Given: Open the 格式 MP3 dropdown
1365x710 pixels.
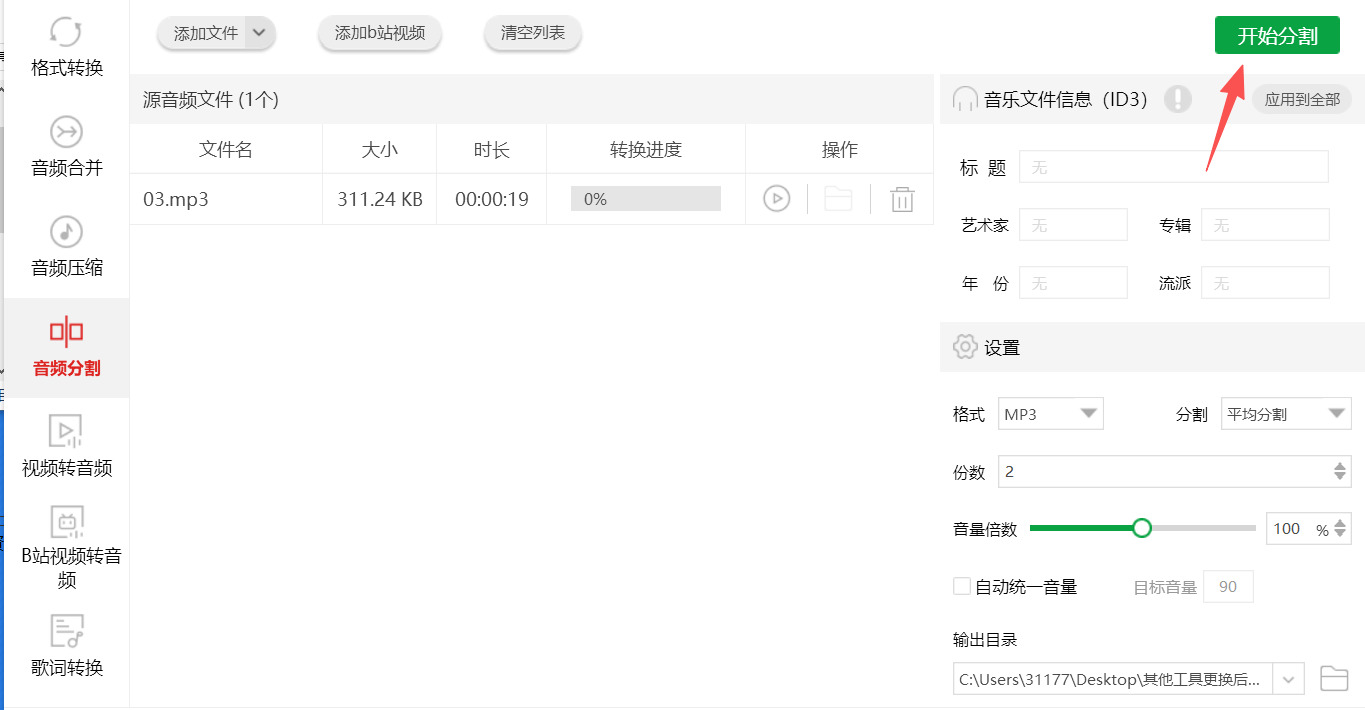Looking at the screenshot, I should [1050, 413].
